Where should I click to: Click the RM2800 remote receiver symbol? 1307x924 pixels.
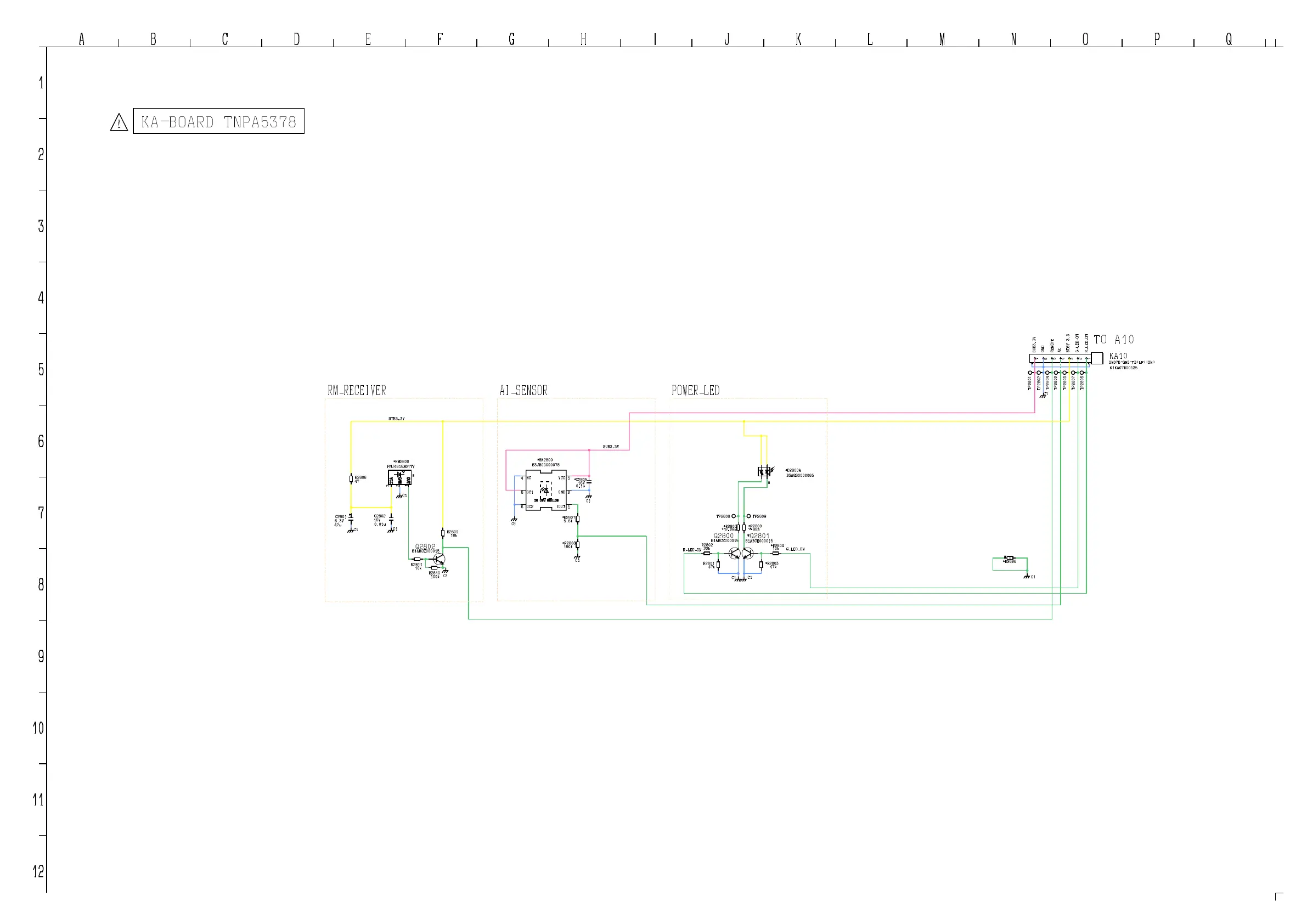tap(399, 477)
